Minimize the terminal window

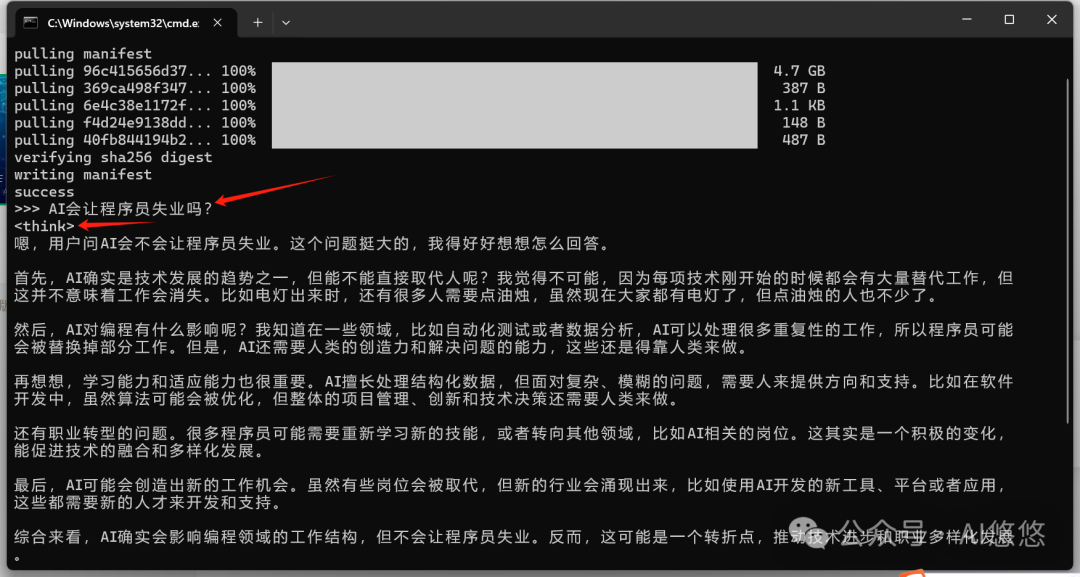coord(966,20)
